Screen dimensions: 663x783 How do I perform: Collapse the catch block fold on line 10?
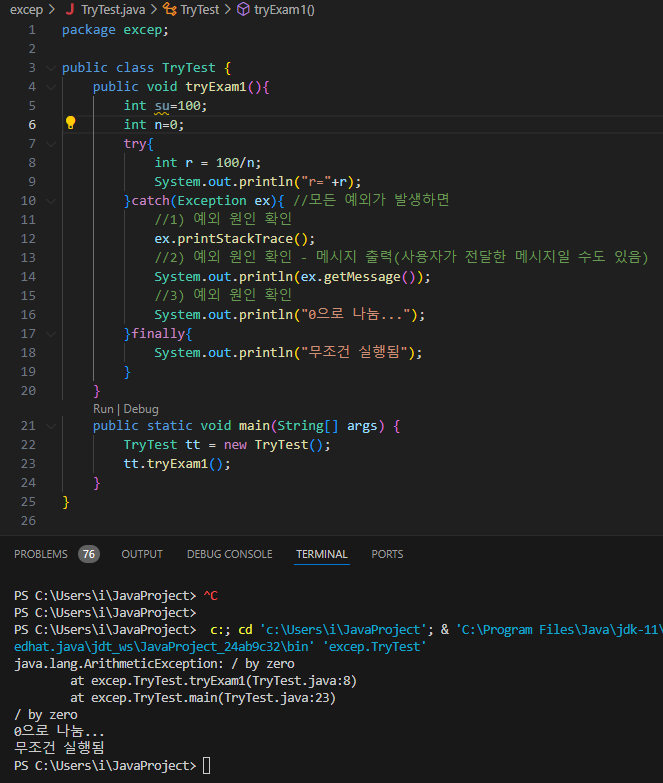[x=51, y=201]
